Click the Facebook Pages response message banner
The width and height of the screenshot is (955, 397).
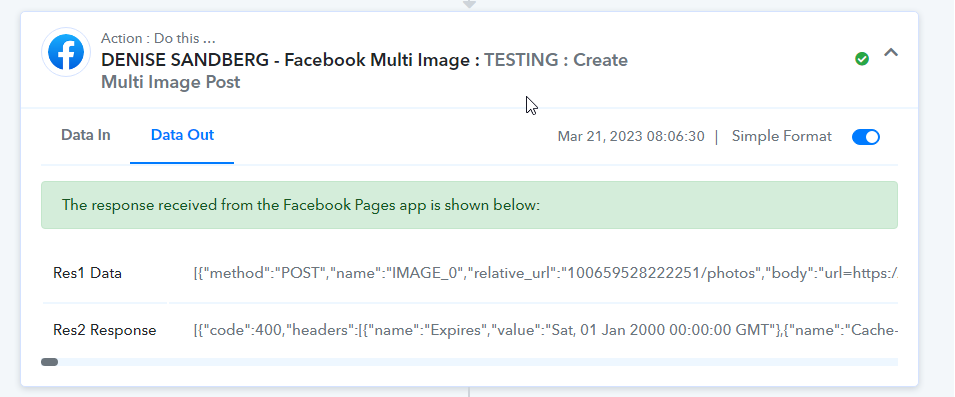tap(469, 205)
